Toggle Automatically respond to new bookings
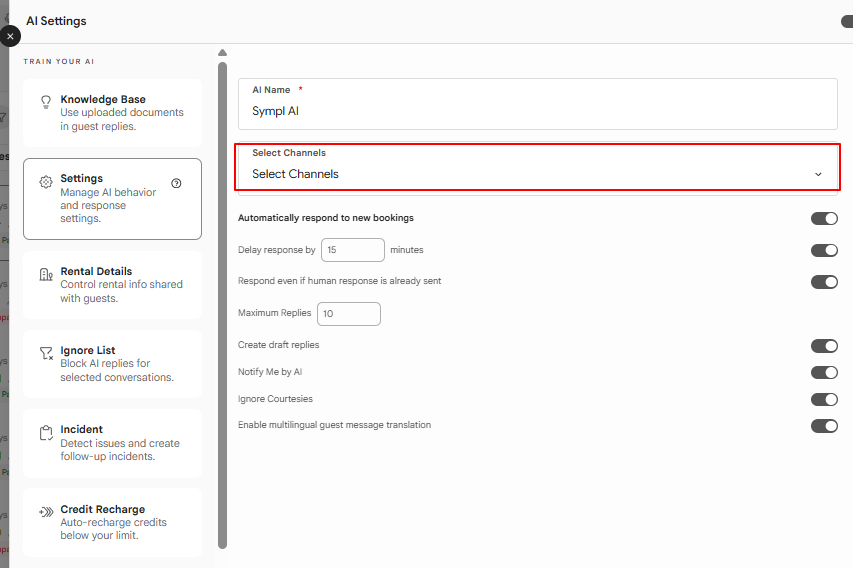The image size is (853, 568). click(824, 219)
